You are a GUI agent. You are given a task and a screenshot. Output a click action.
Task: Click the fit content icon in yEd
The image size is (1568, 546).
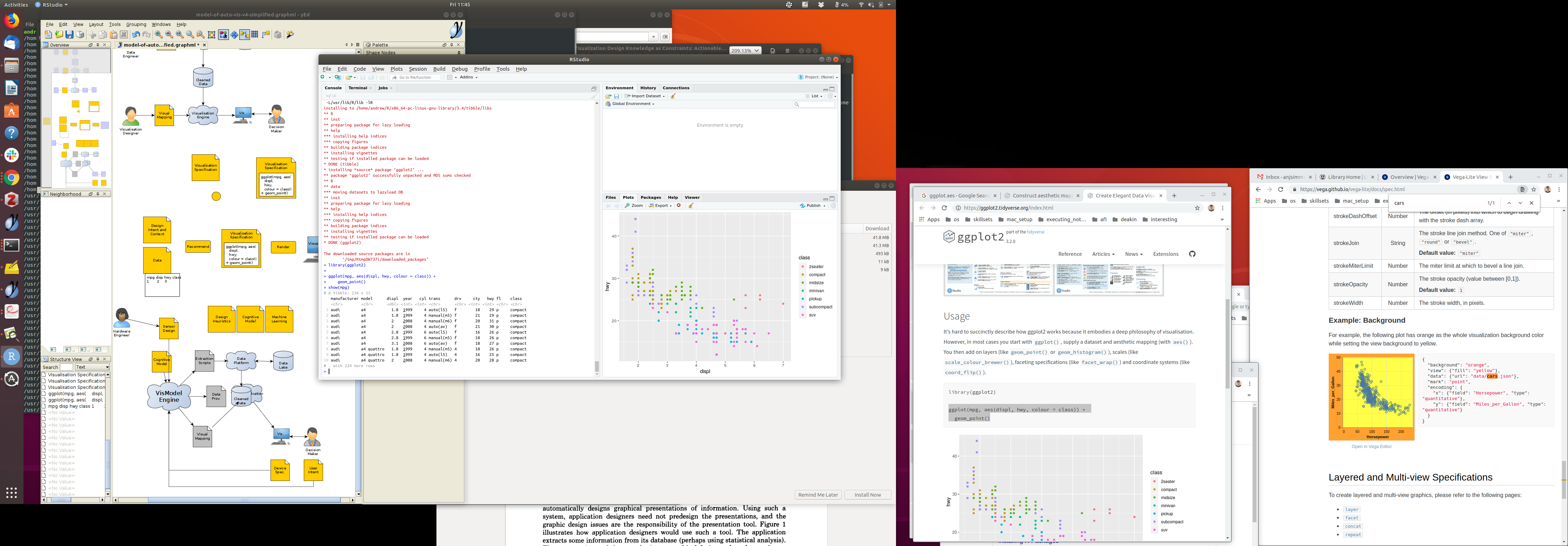coord(212,35)
